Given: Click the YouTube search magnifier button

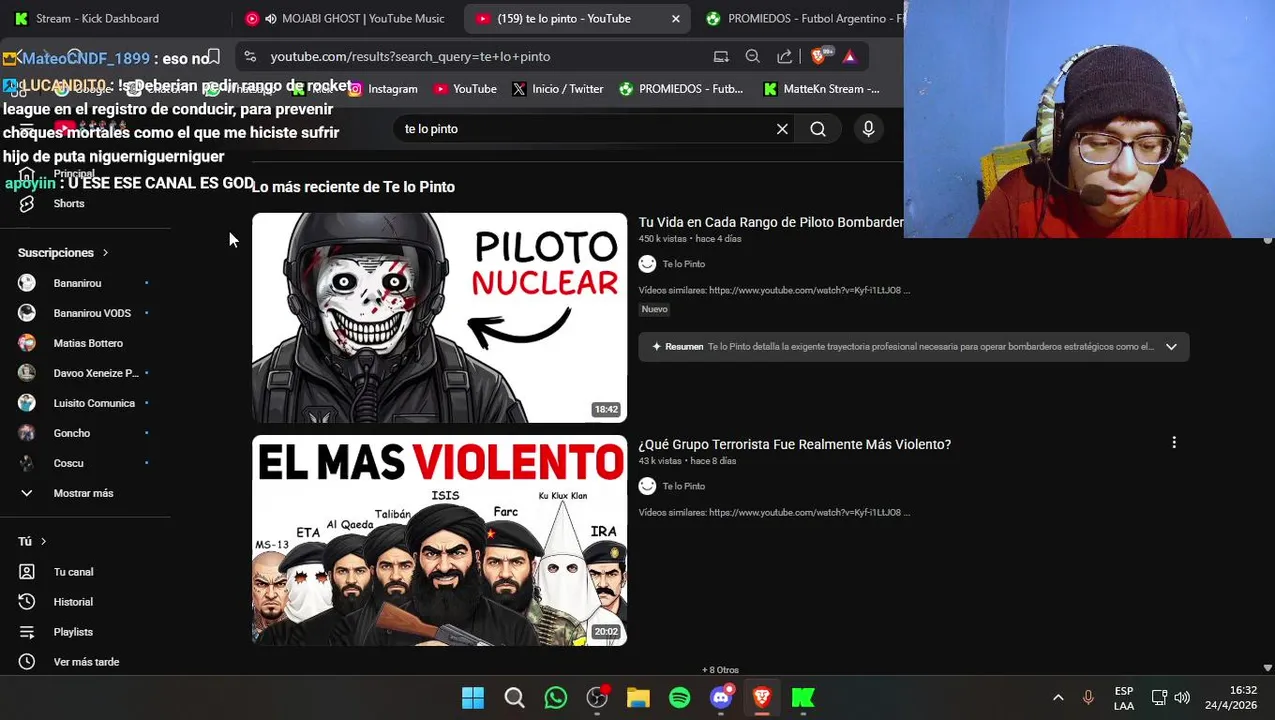Looking at the screenshot, I should click(818, 129).
